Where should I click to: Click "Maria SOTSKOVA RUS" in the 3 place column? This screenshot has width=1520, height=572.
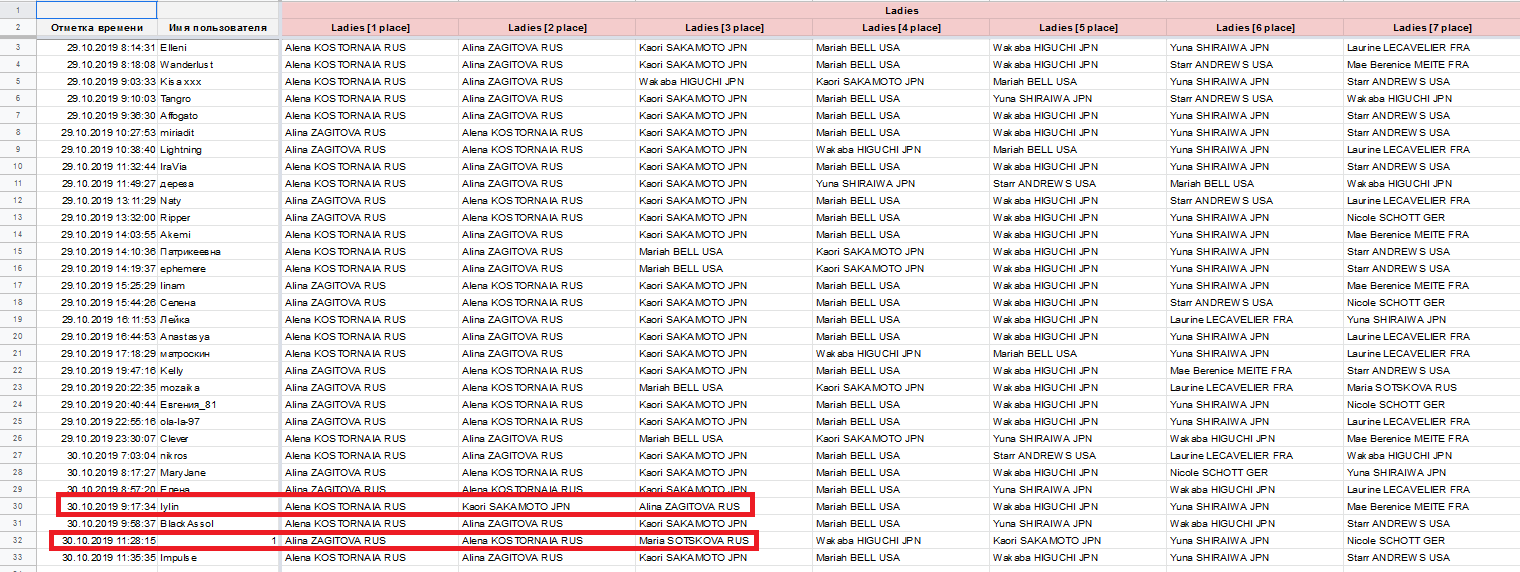(x=694, y=541)
